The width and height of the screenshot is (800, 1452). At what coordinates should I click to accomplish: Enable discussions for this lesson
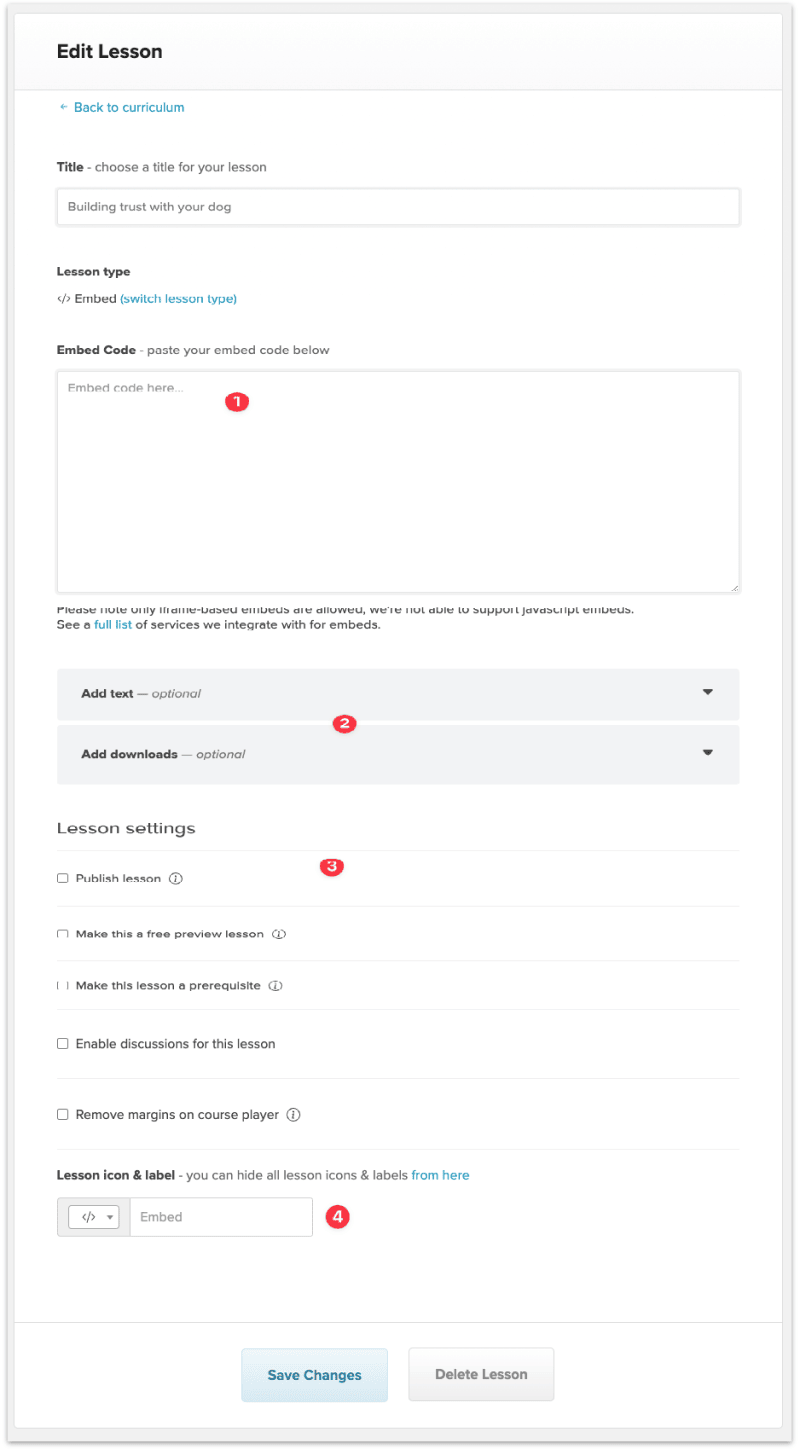[x=62, y=1043]
